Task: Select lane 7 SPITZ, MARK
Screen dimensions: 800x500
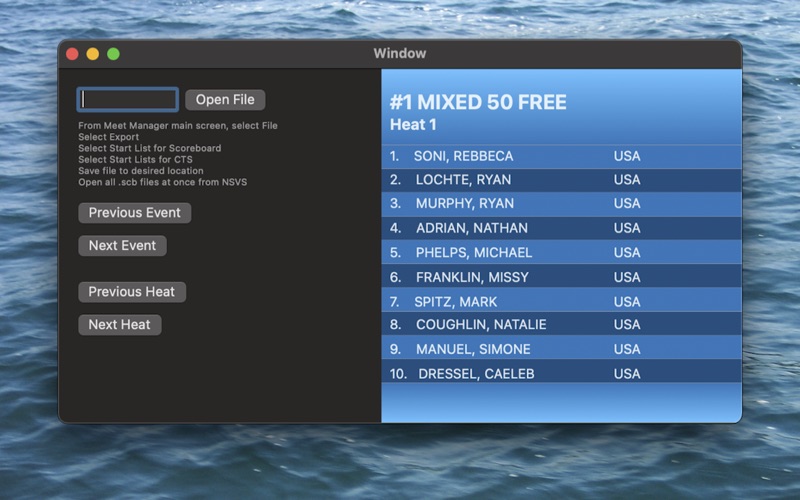Action: pos(561,300)
